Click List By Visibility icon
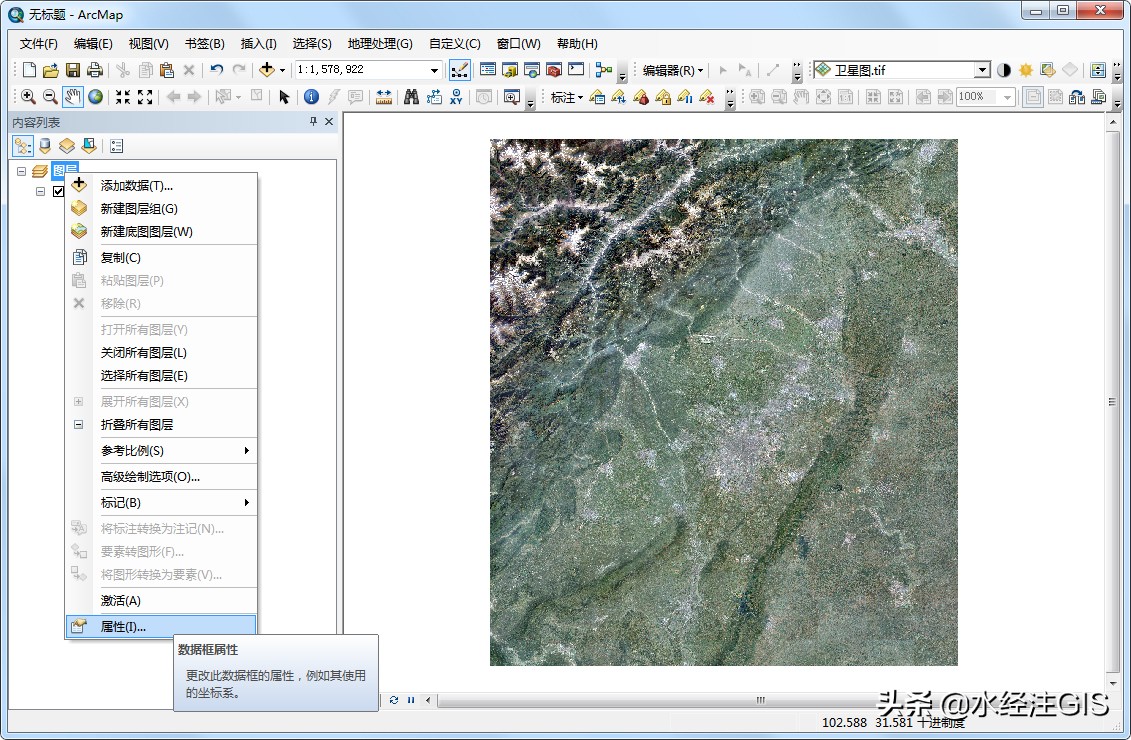The width and height of the screenshot is (1131, 740). (67, 146)
